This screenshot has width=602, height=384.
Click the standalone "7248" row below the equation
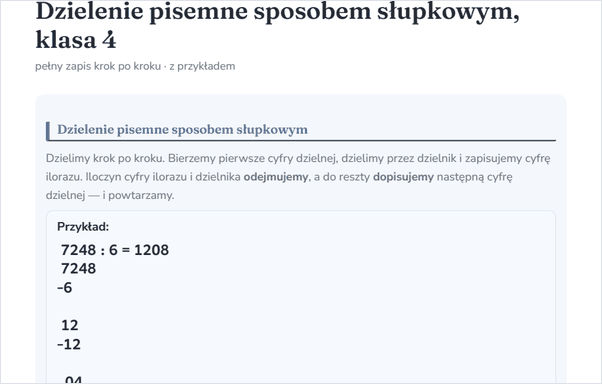click(78, 268)
